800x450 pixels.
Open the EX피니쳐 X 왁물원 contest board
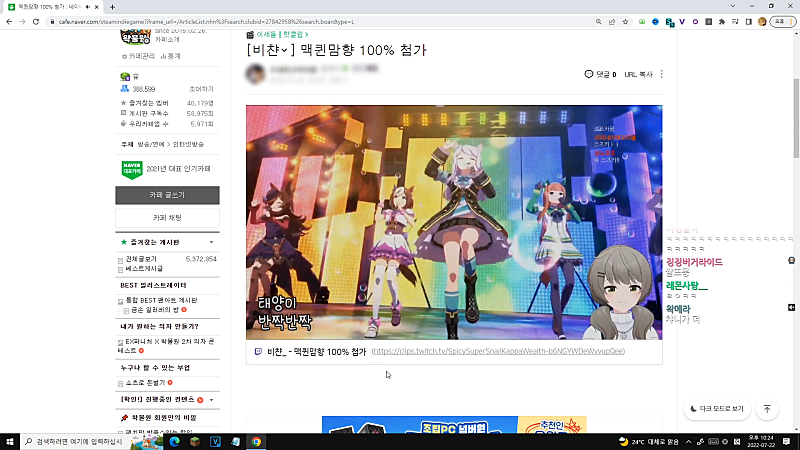pos(166,346)
